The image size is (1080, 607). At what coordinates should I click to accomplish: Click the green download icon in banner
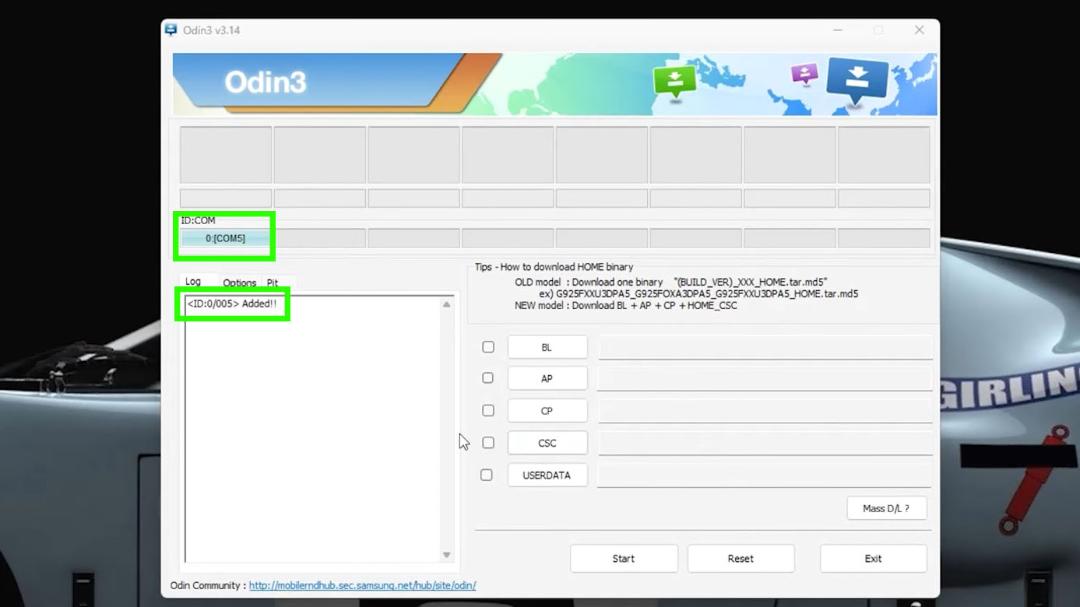(674, 81)
